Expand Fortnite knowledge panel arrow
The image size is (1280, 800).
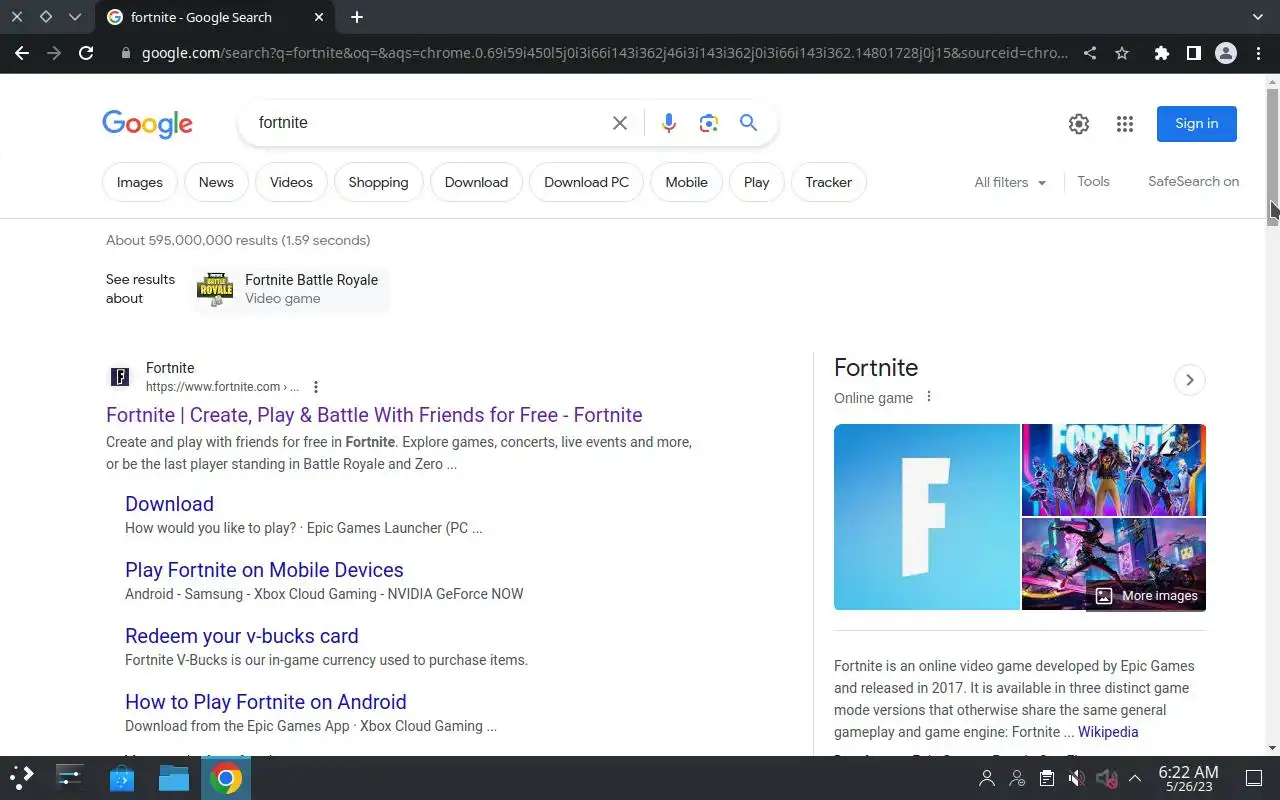tap(1189, 380)
